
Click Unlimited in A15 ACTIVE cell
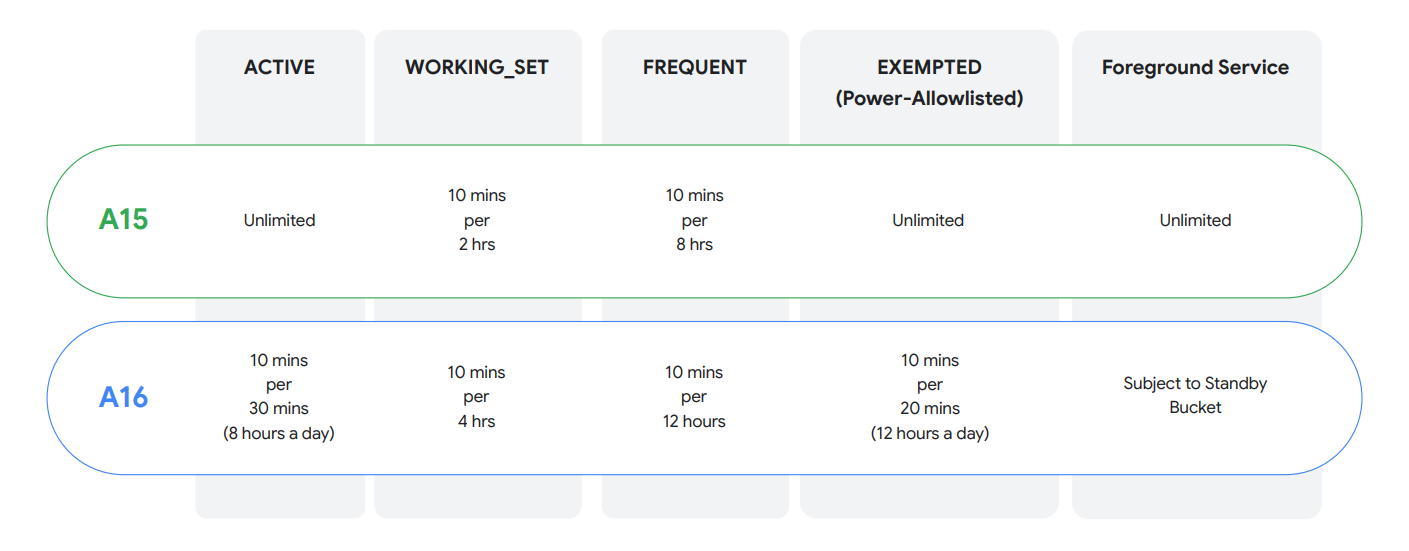279,220
